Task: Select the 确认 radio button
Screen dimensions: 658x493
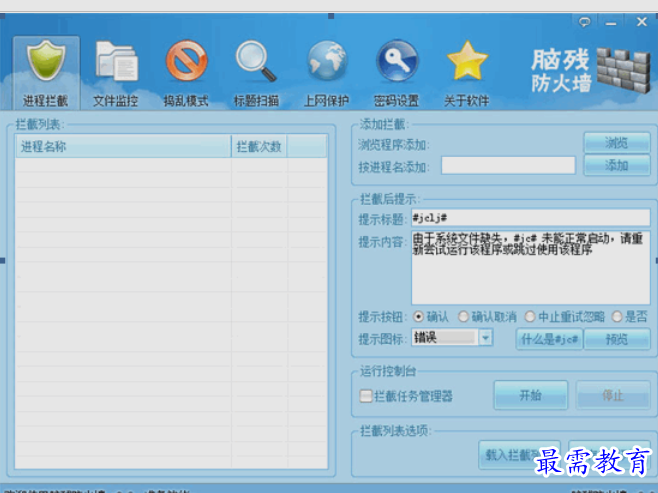Action: click(x=418, y=316)
